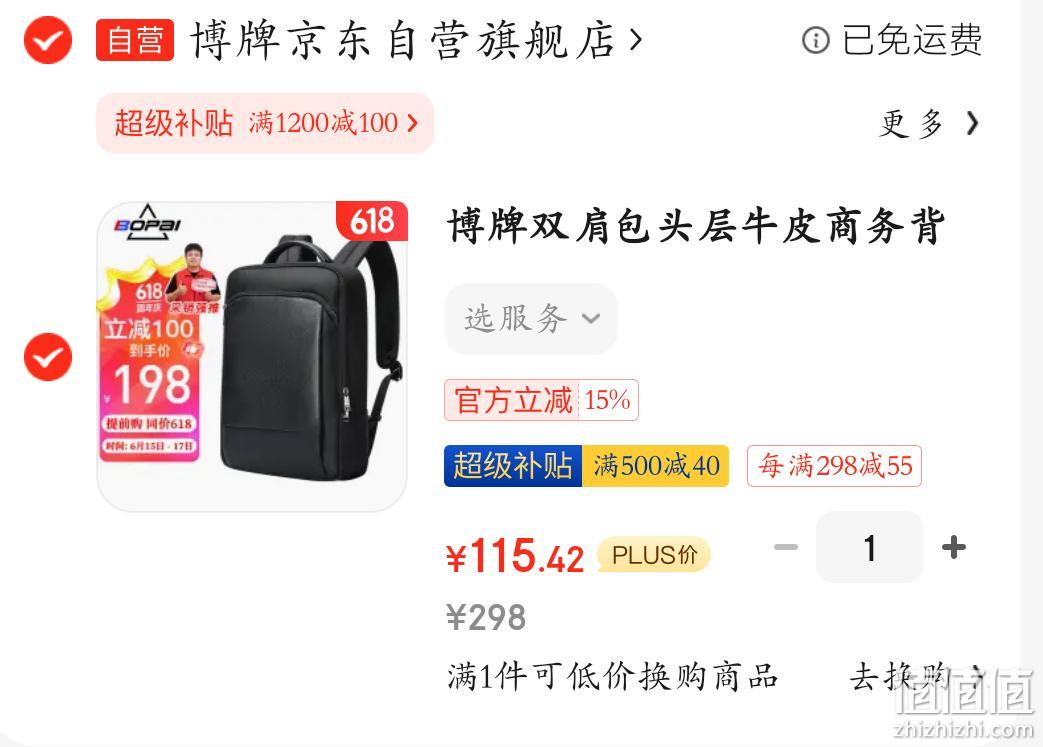Focus the quantity field showing 1

point(870,547)
